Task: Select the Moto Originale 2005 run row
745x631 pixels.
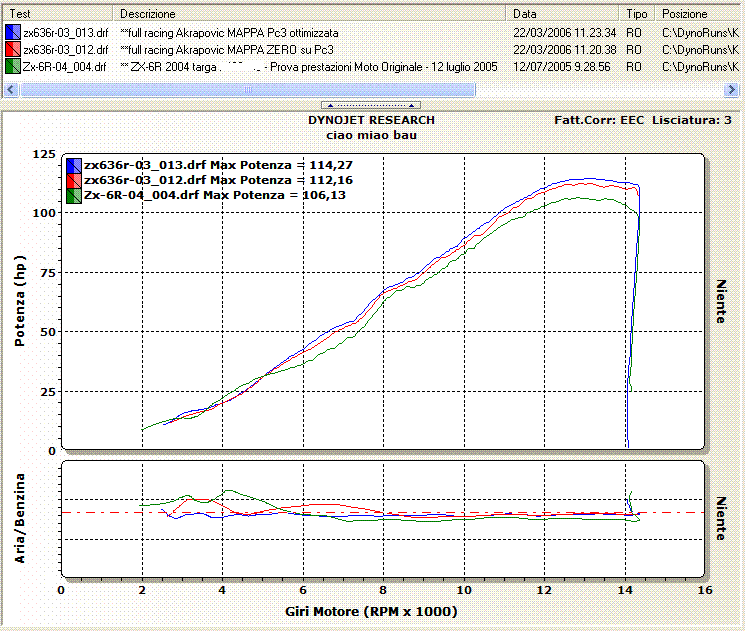Action: tap(300, 66)
